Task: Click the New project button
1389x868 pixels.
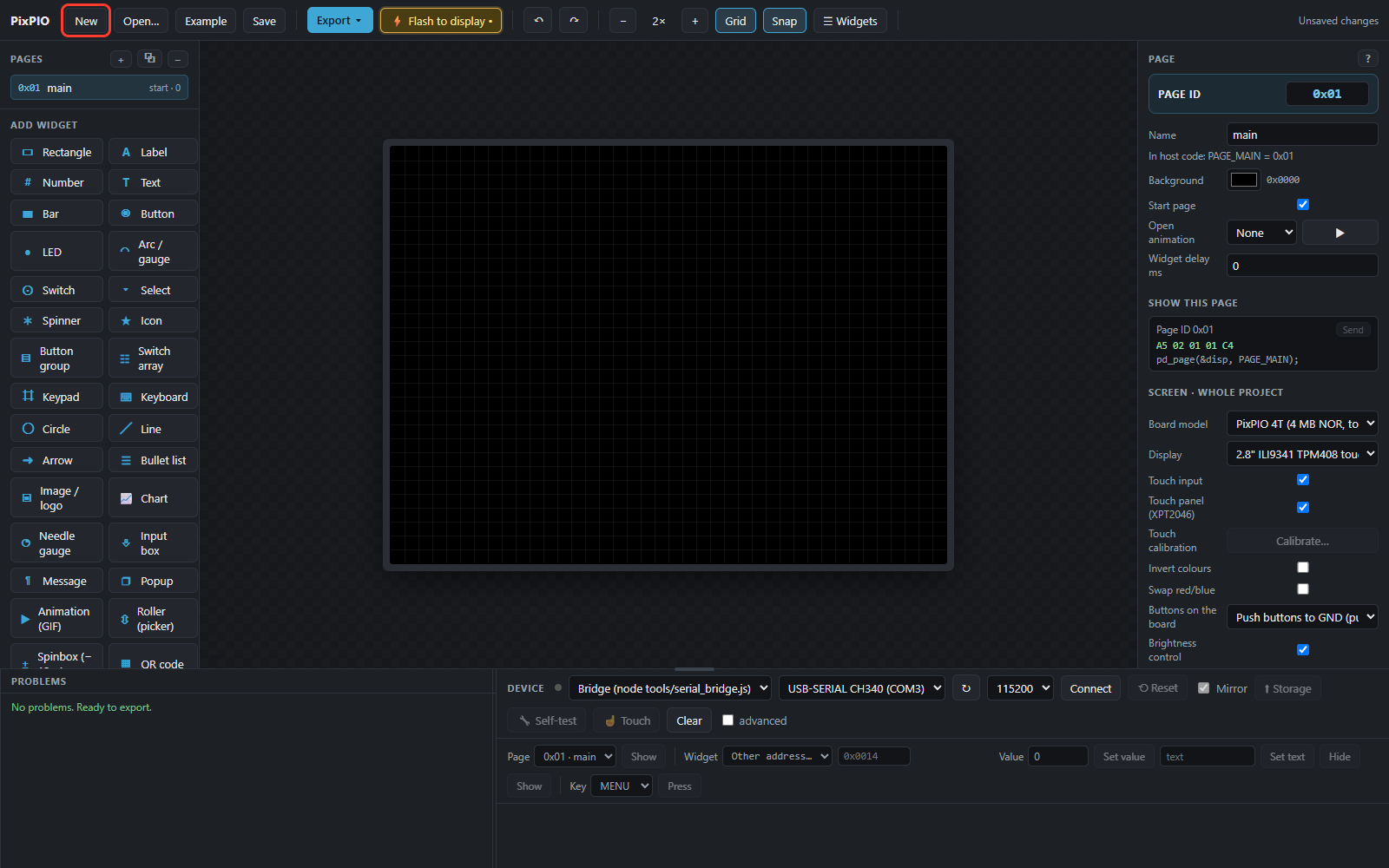Action: click(86, 21)
